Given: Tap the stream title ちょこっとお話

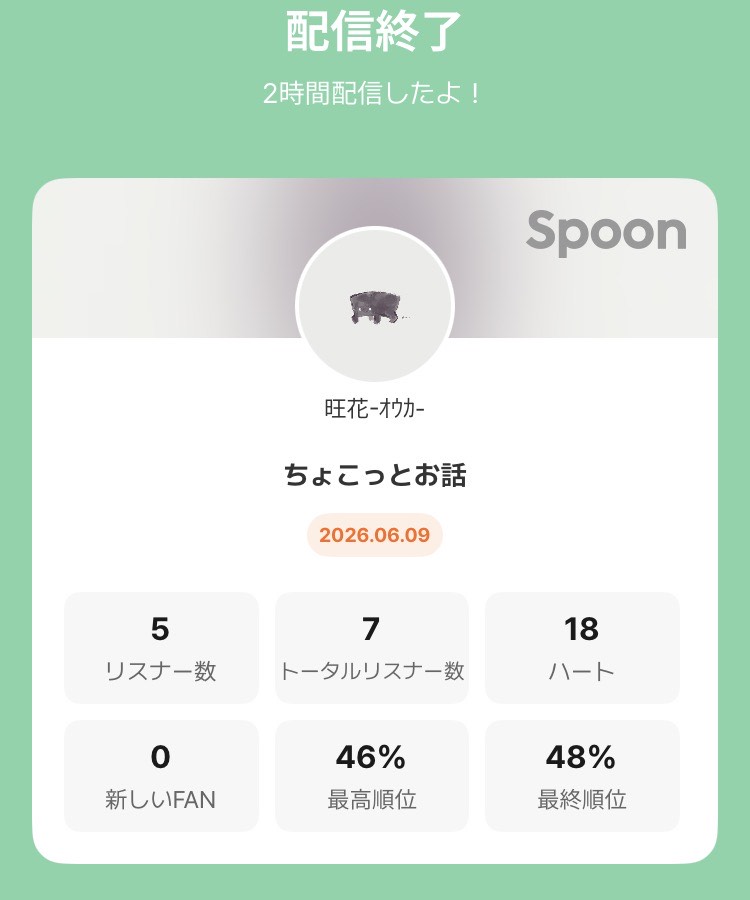Looking at the screenshot, I should (375, 475).
